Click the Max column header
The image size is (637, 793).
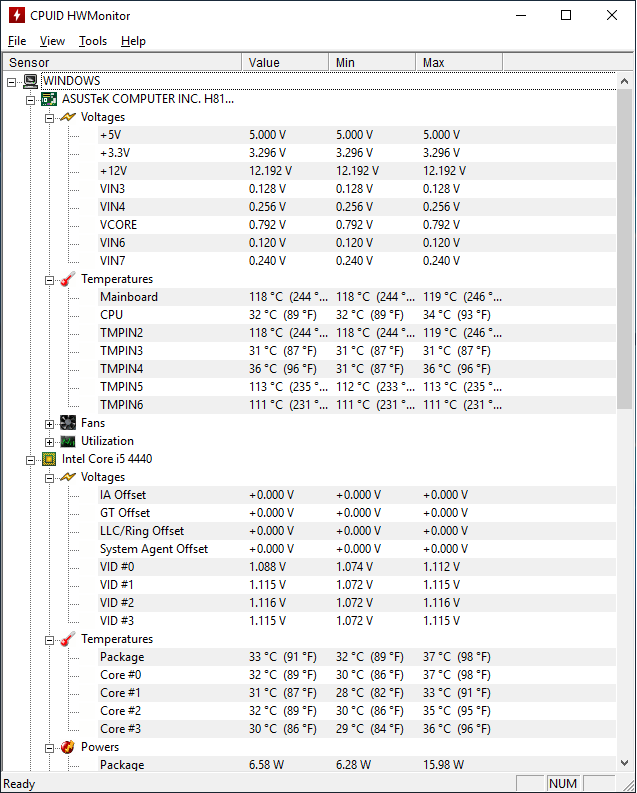[459, 62]
